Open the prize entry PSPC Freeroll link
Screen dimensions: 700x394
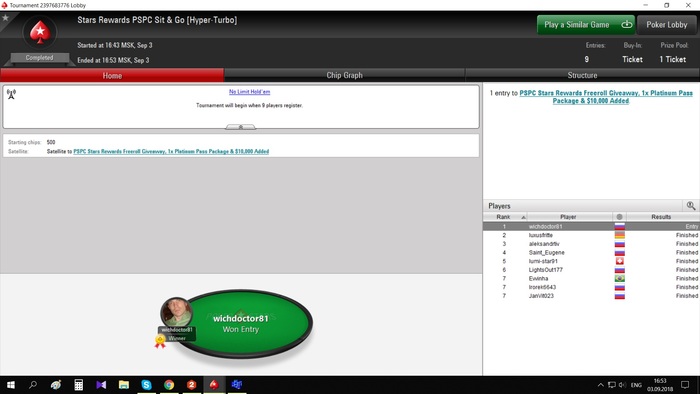point(606,97)
